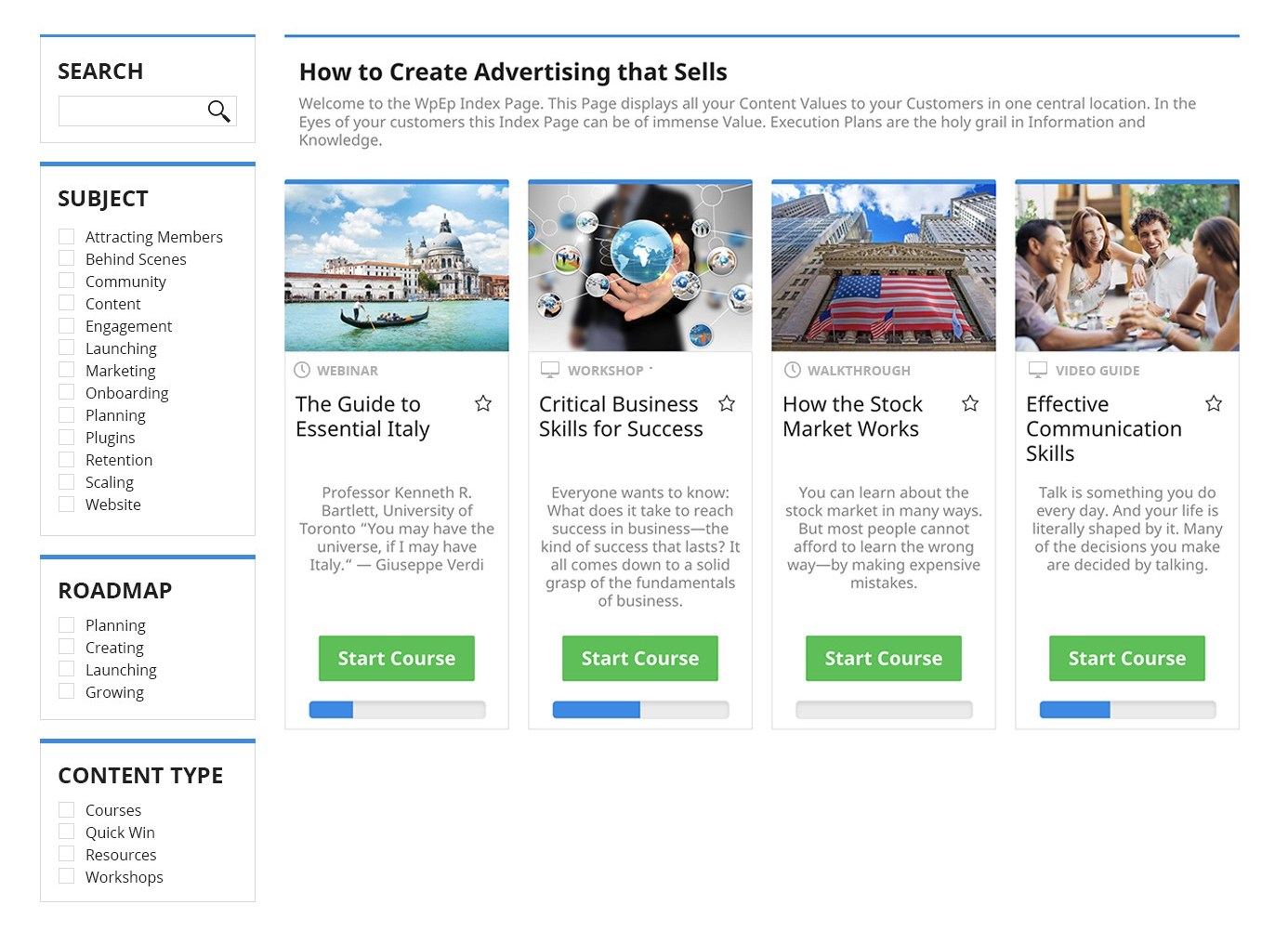
Task: Click the Workshop monitor icon
Action: click(x=550, y=370)
